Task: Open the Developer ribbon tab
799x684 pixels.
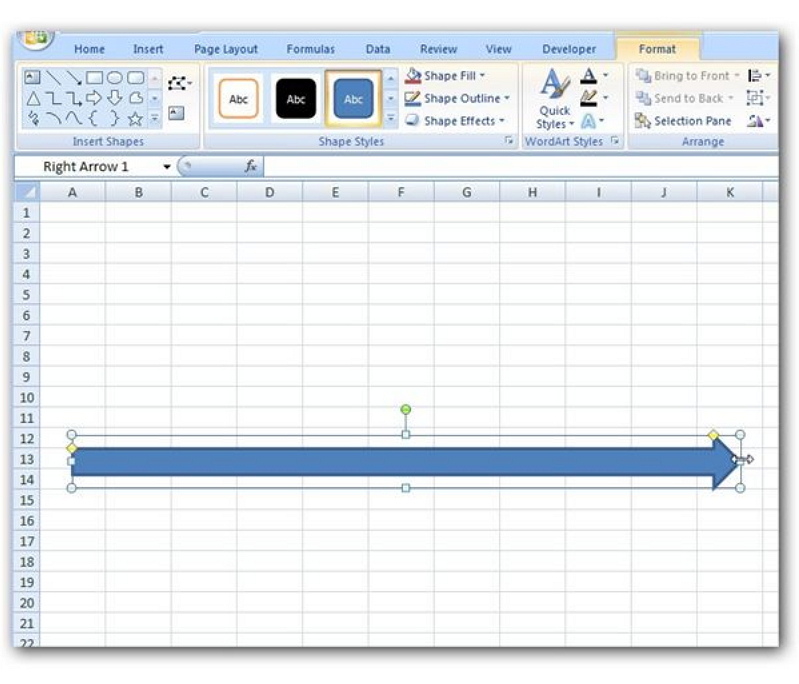Action: click(x=568, y=49)
